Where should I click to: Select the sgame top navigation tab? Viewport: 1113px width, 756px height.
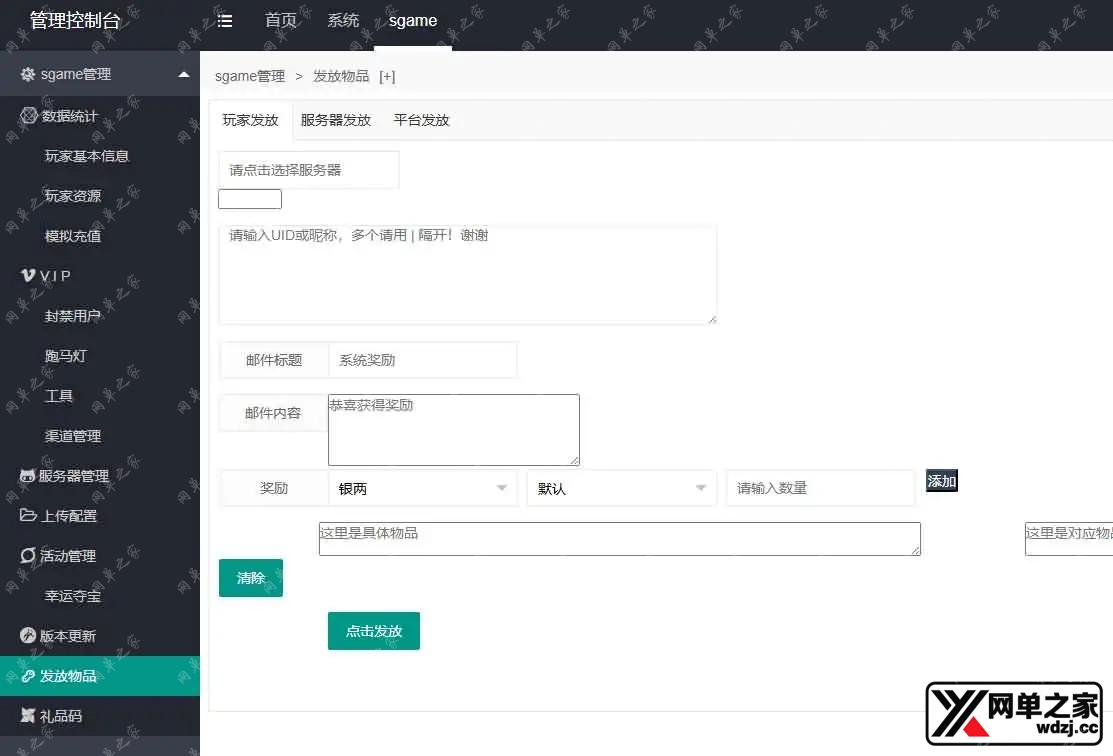click(x=412, y=21)
